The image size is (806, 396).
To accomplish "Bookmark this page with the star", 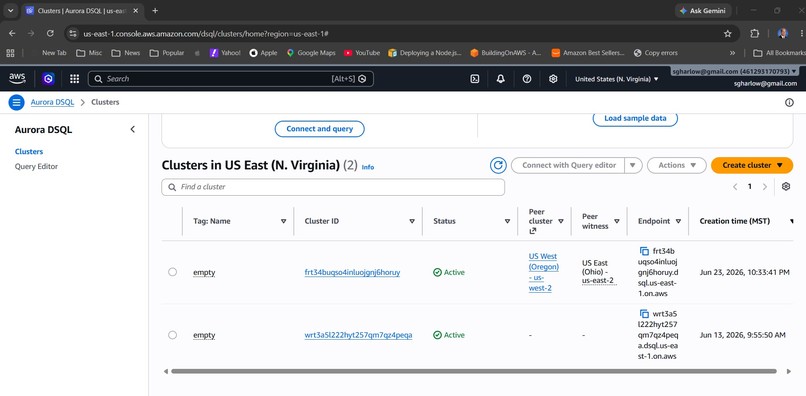I will [x=727, y=33].
